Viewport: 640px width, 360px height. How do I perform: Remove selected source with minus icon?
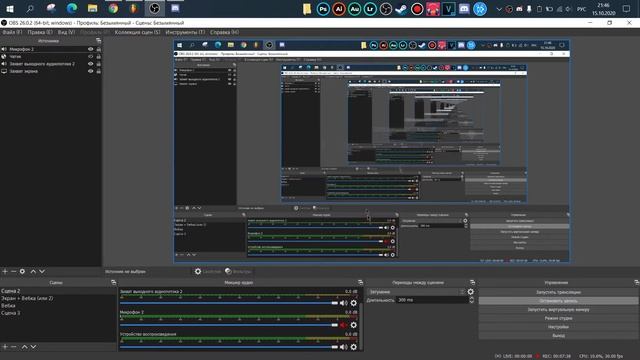(x=13, y=271)
